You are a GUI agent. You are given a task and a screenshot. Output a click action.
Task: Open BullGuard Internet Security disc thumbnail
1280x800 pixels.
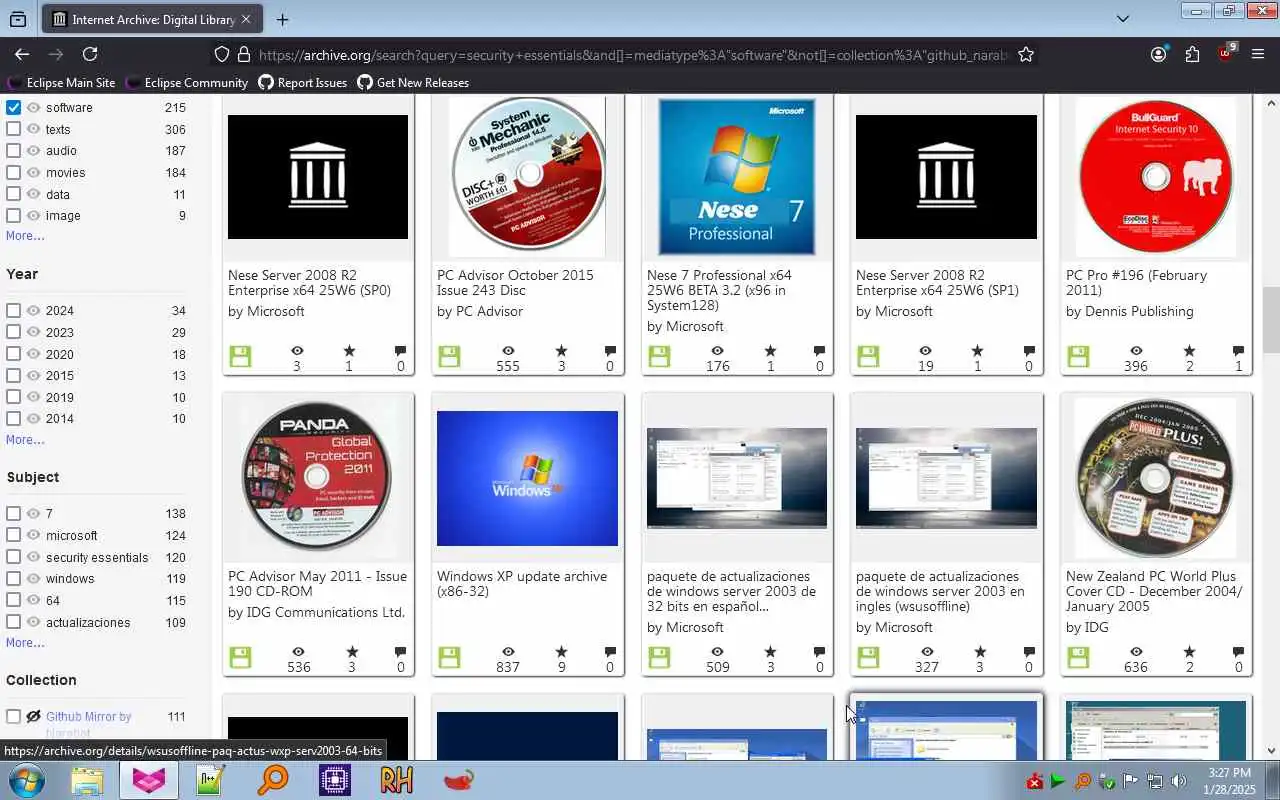click(x=1156, y=177)
